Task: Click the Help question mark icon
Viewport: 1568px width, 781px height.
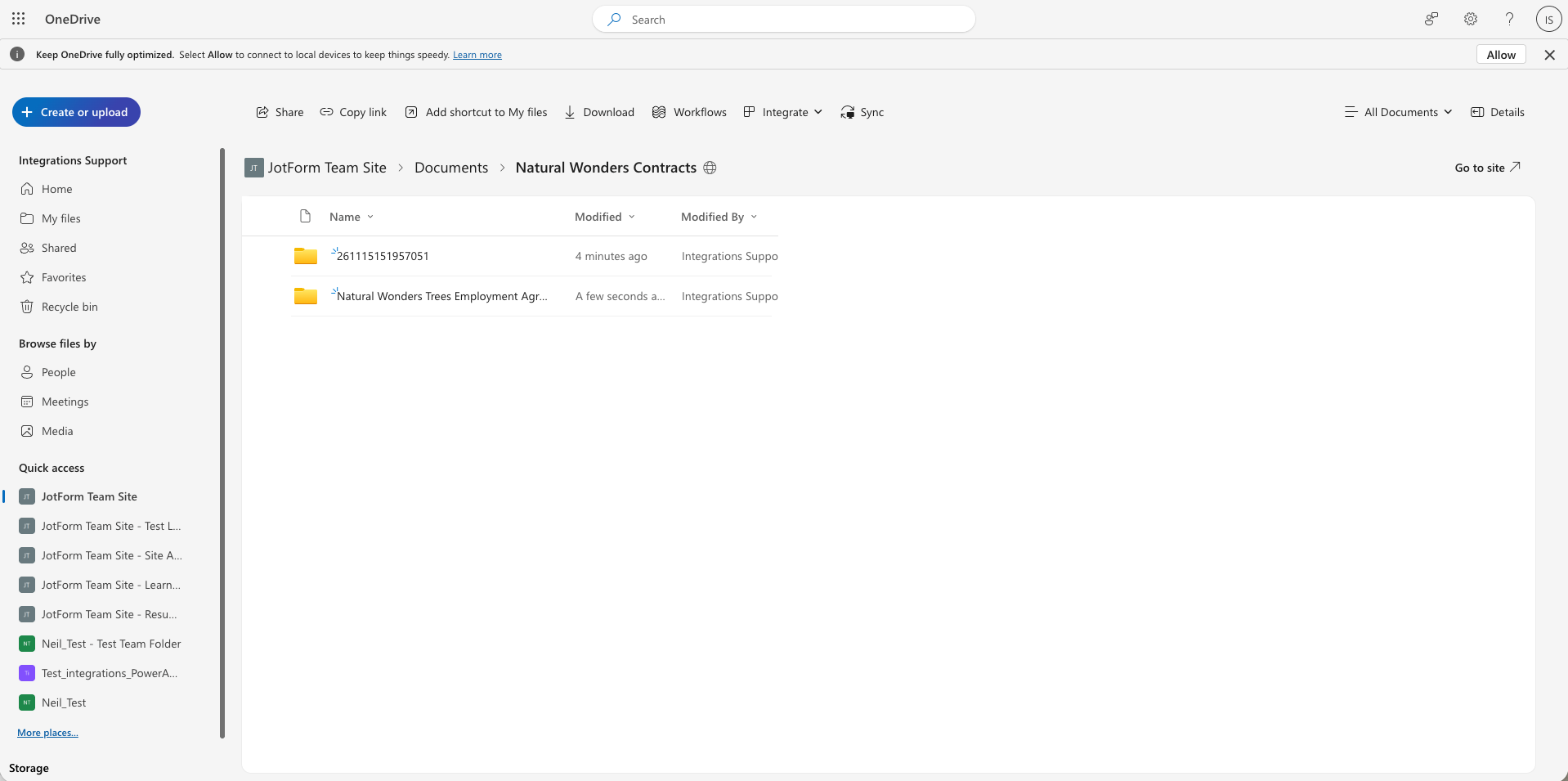Action: 1509,19
